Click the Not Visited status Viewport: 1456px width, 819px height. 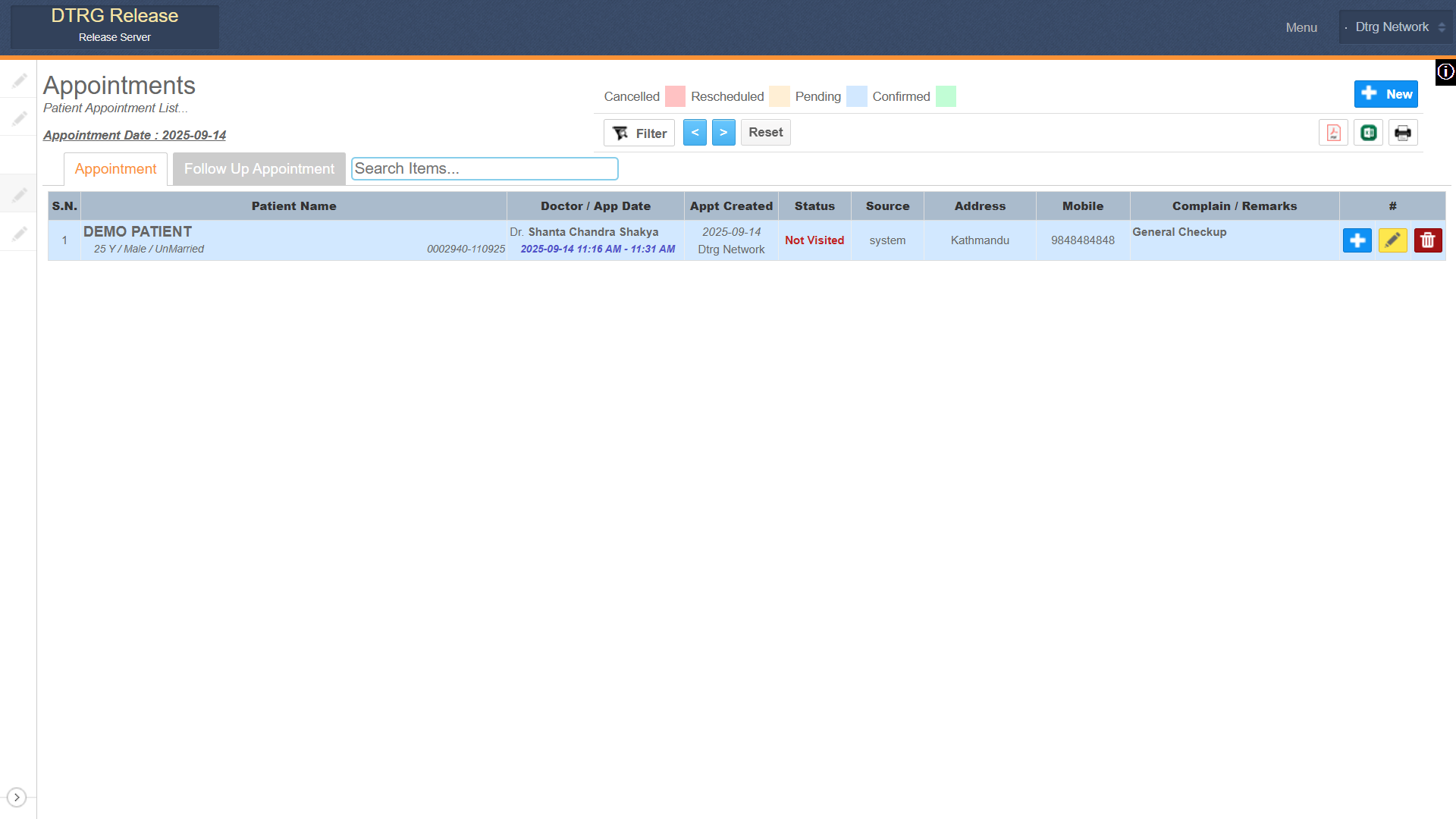point(814,240)
